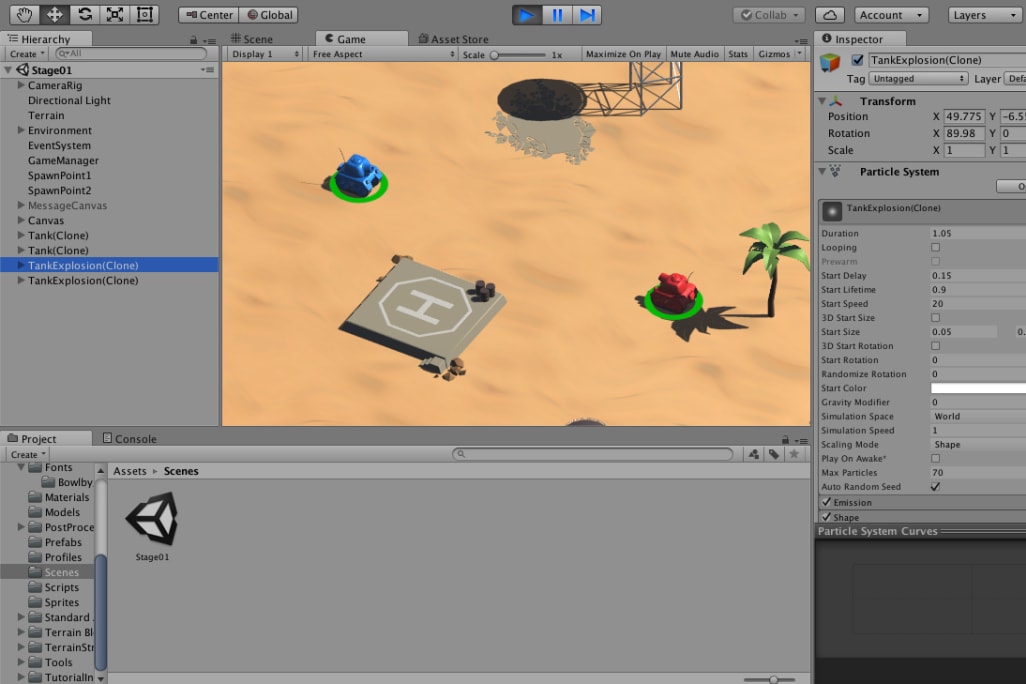Select the Rect Transform tool
The width and height of the screenshot is (1026, 684).
[145, 14]
